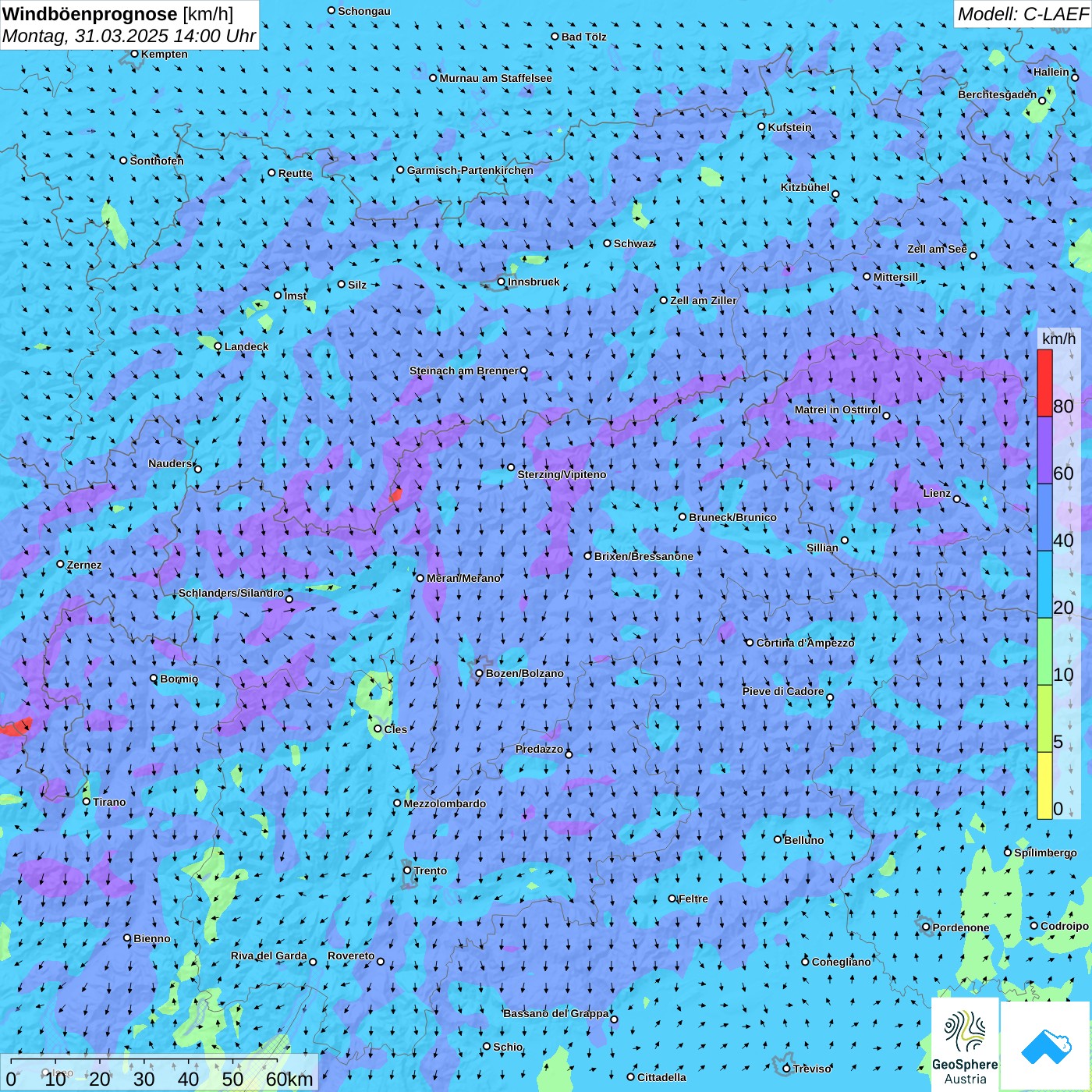Click the Sterzing/Vipiteno label

[x=562, y=474]
